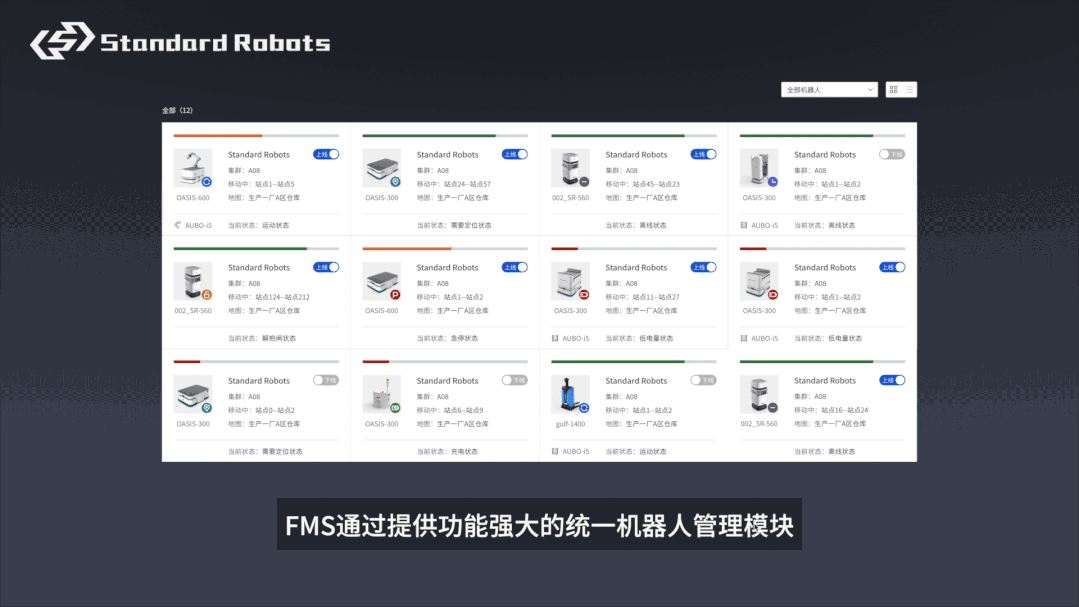The image size is (1079, 607).
Task: Click the locate badge on the 站点24--站点57 robot
Action: 395,182
